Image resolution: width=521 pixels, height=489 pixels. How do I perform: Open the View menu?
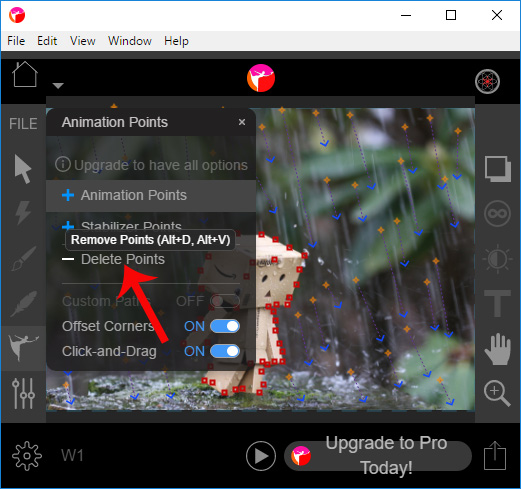(82, 41)
